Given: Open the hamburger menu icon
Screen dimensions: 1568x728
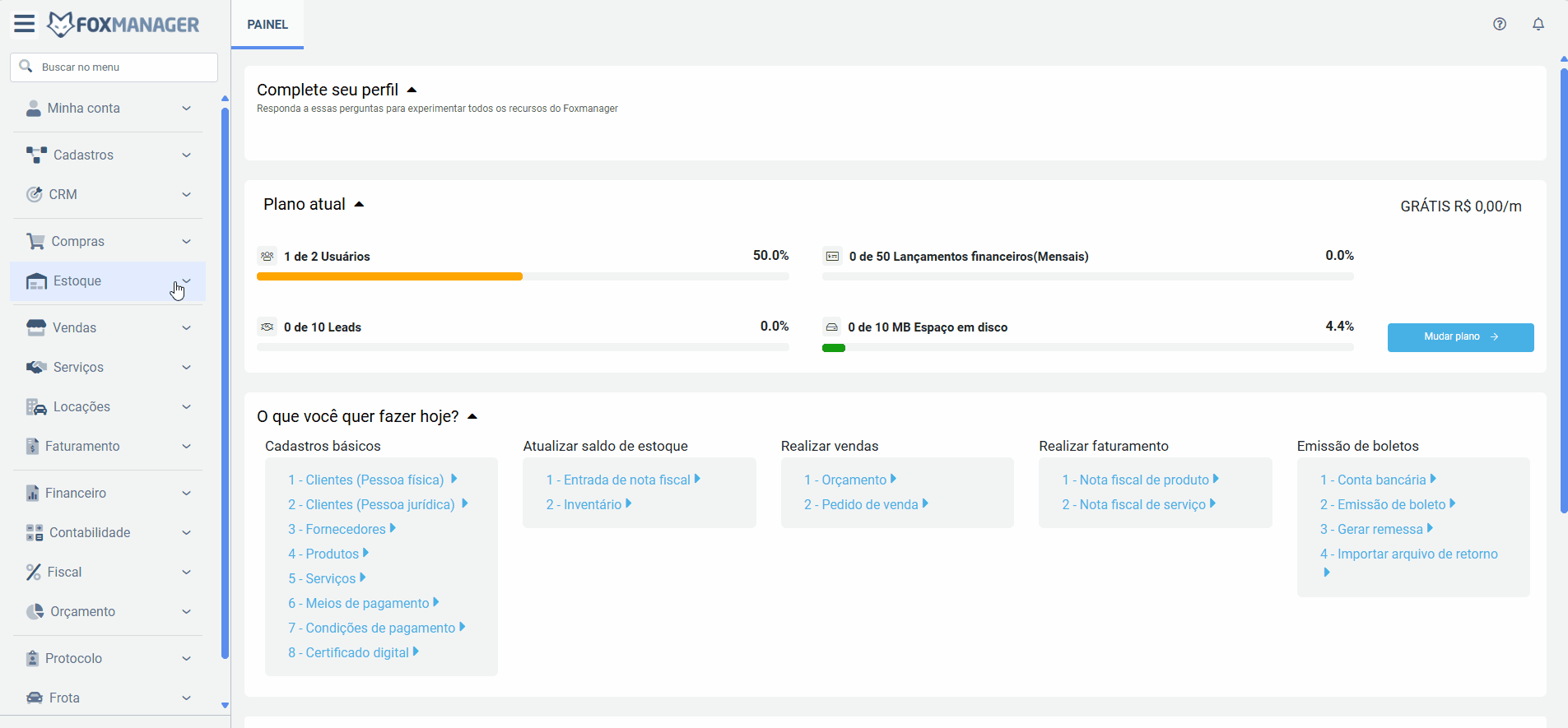Looking at the screenshot, I should (25, 25).
